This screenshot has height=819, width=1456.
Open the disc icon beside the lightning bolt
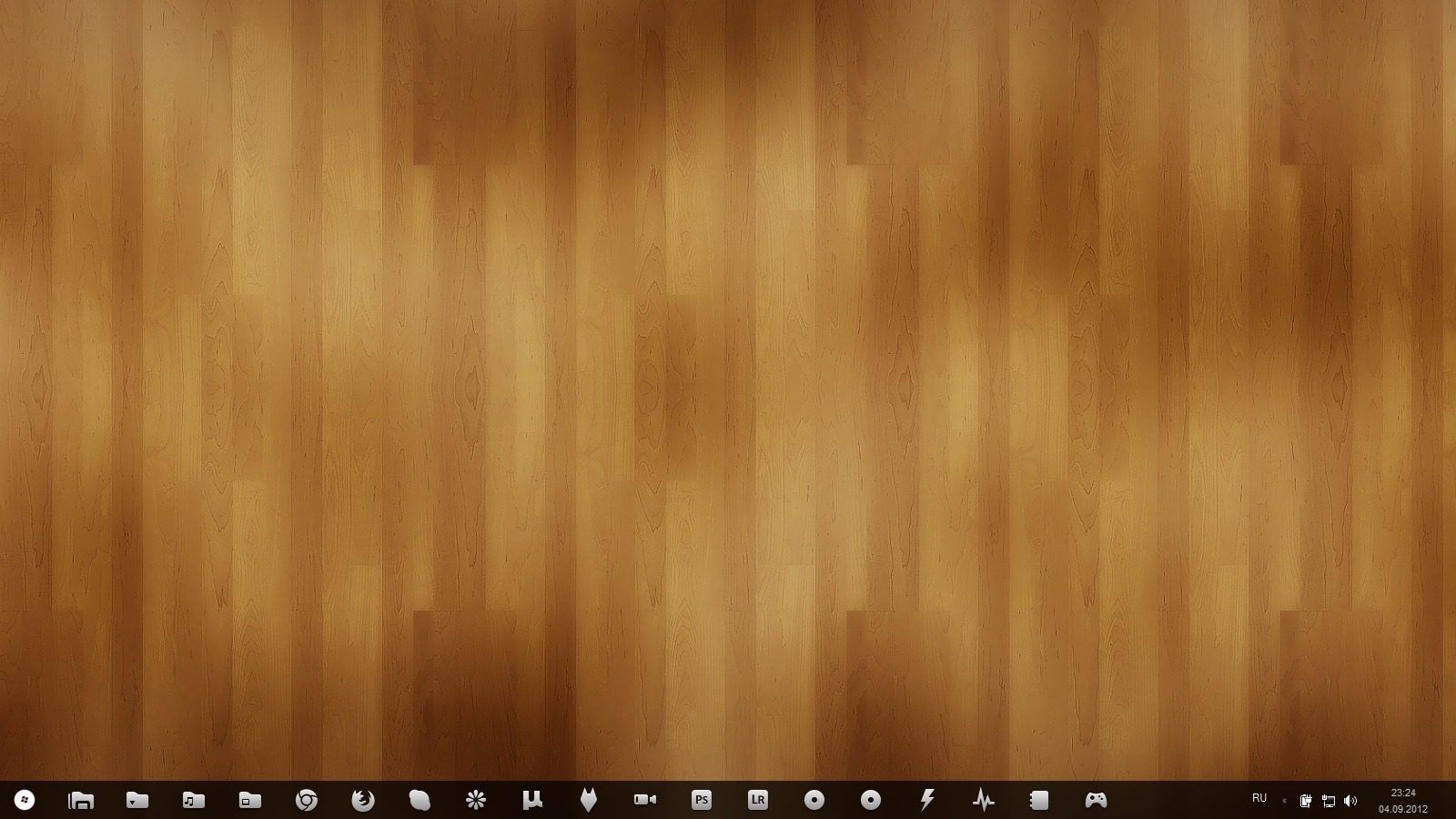pos(871,801)
